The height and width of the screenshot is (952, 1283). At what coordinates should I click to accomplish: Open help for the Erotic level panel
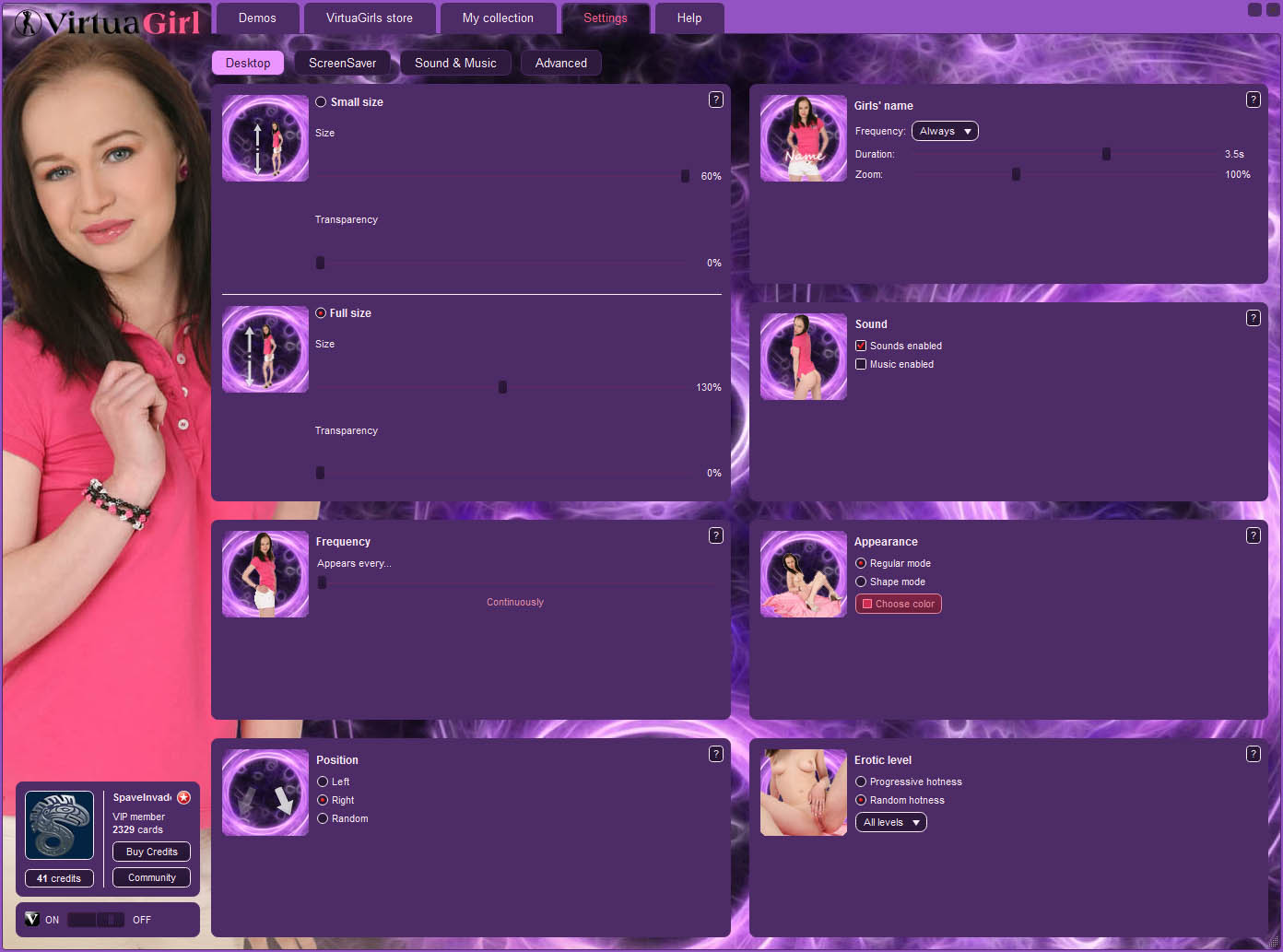coord(1253,754)
